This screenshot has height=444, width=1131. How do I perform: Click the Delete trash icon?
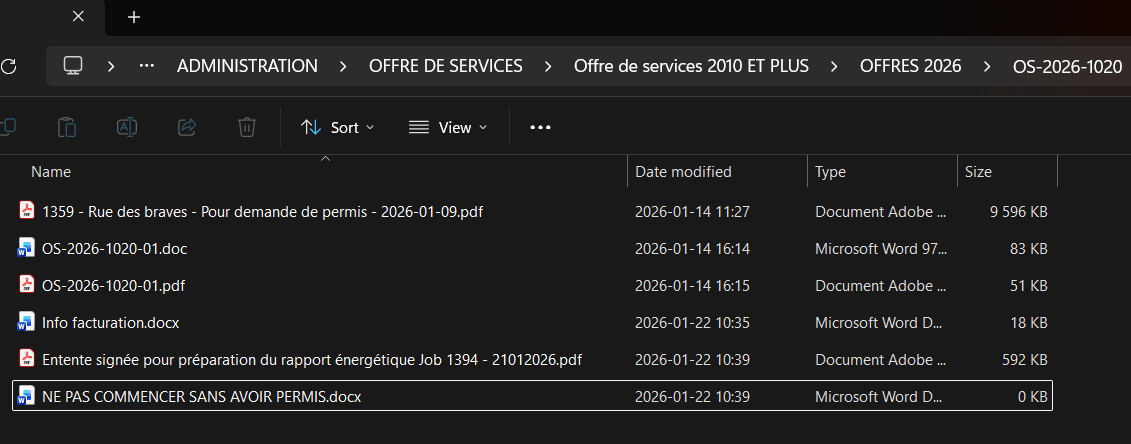pyautogui.click(x=247, y=127)
